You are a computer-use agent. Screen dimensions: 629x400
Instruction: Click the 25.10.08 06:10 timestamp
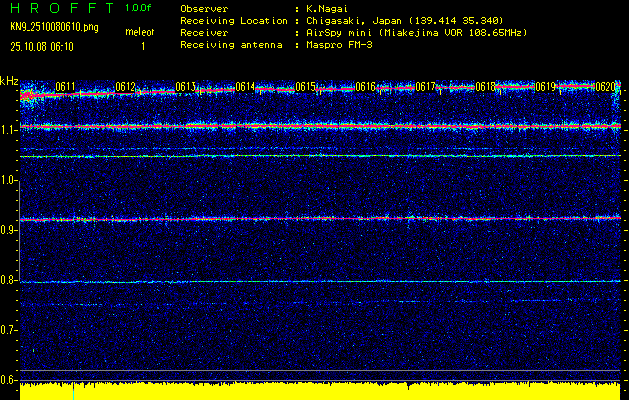coord(44,46)
